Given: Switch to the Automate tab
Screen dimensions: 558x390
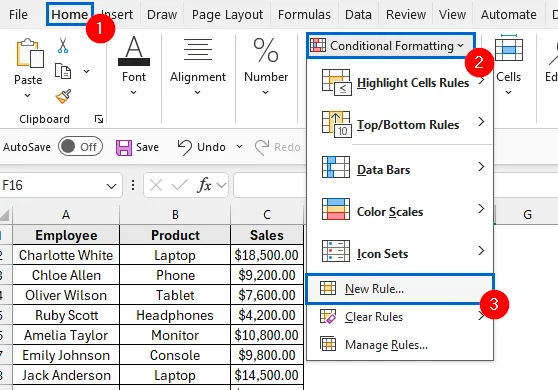Looking at the screenshot, I should pyautogui.click(x=509, y=15).
